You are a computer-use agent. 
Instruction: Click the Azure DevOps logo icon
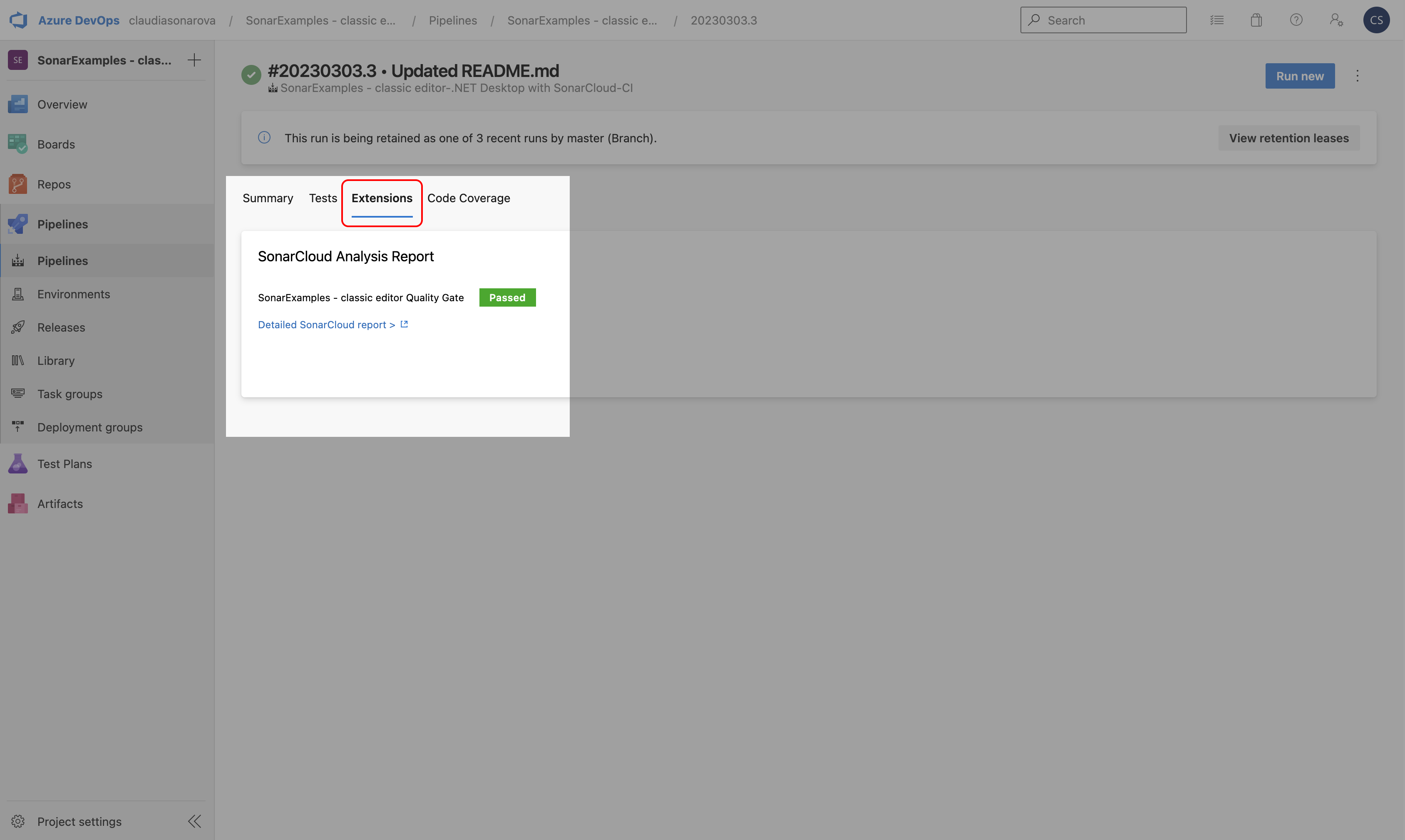[x=18, y=20]
